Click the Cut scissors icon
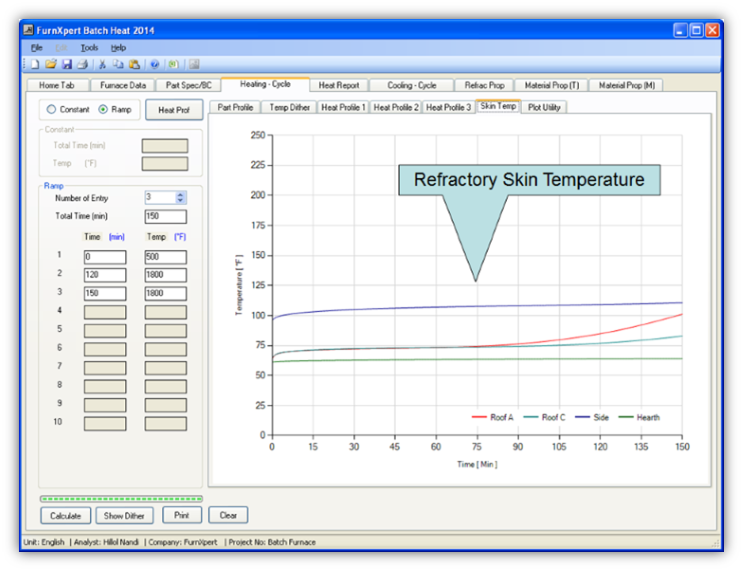Viewport: 743px width, 571px height. pos(102,64)
